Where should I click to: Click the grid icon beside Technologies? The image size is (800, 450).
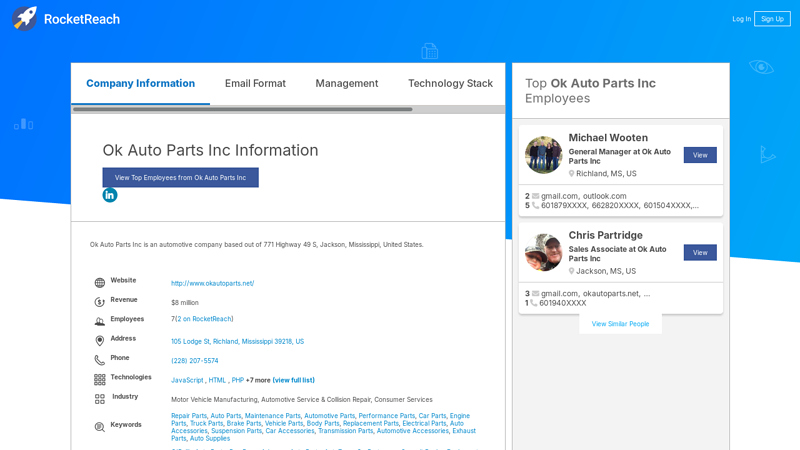[99, 380]
